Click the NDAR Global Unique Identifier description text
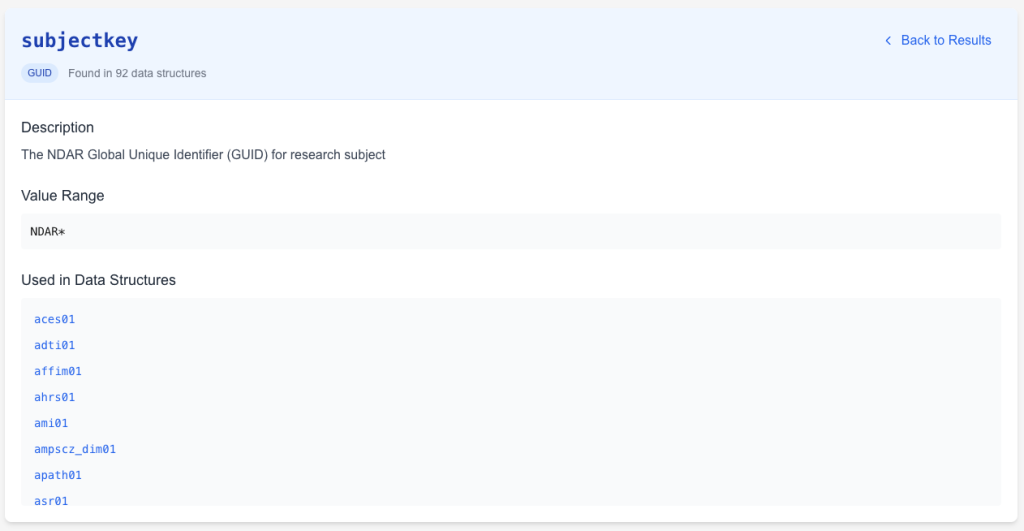Viewport: 1024px width, 531px height. tap(203, 155)
